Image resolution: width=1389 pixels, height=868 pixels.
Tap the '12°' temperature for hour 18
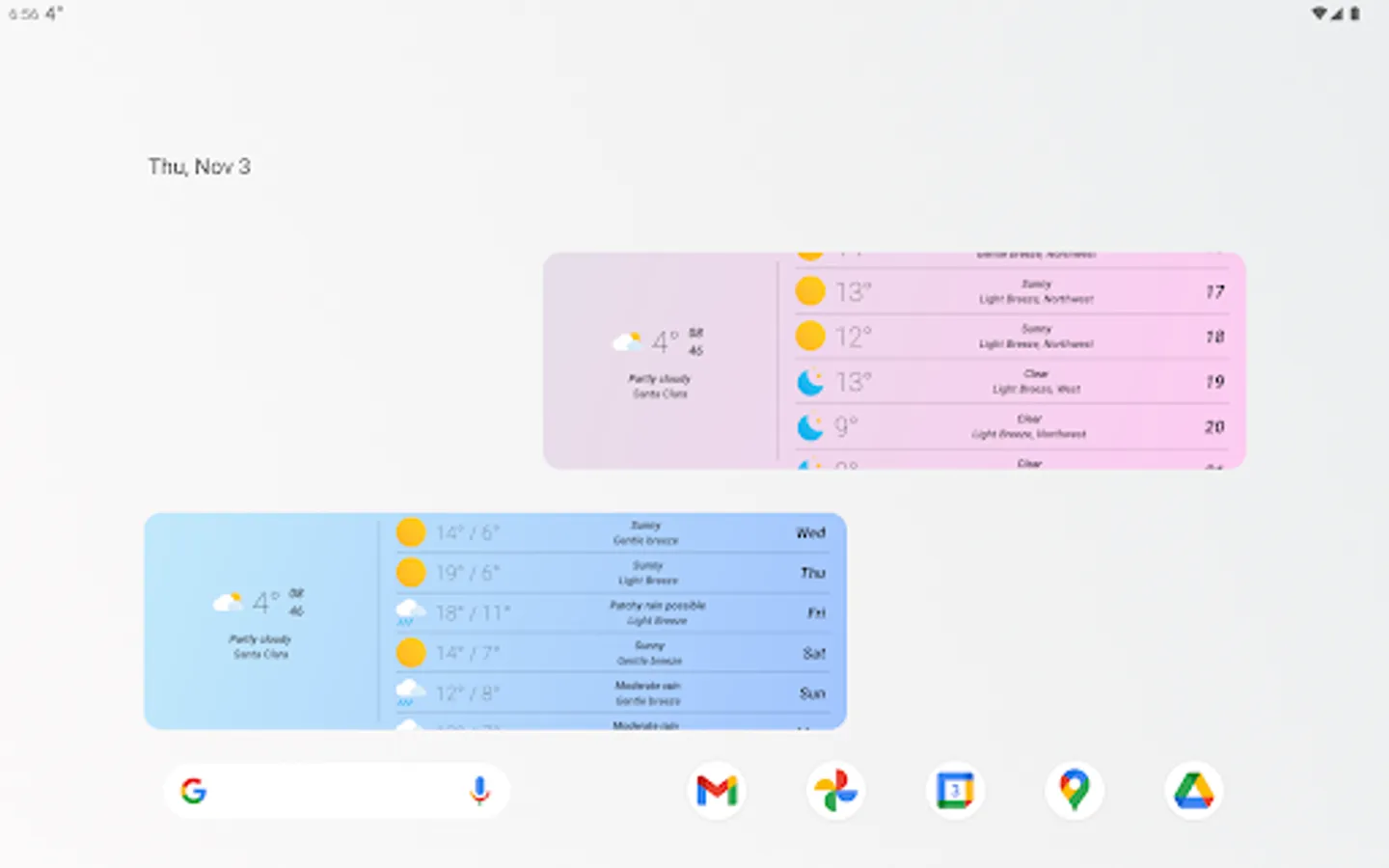[x=854, y=337]
